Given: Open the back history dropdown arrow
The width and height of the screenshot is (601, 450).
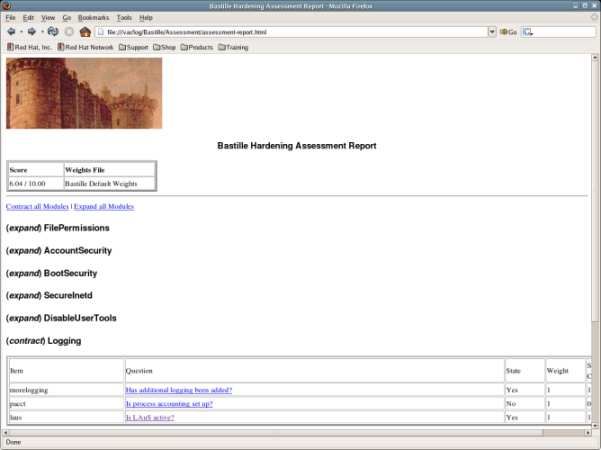Looking at the screenshot, I should click(21, 32).
